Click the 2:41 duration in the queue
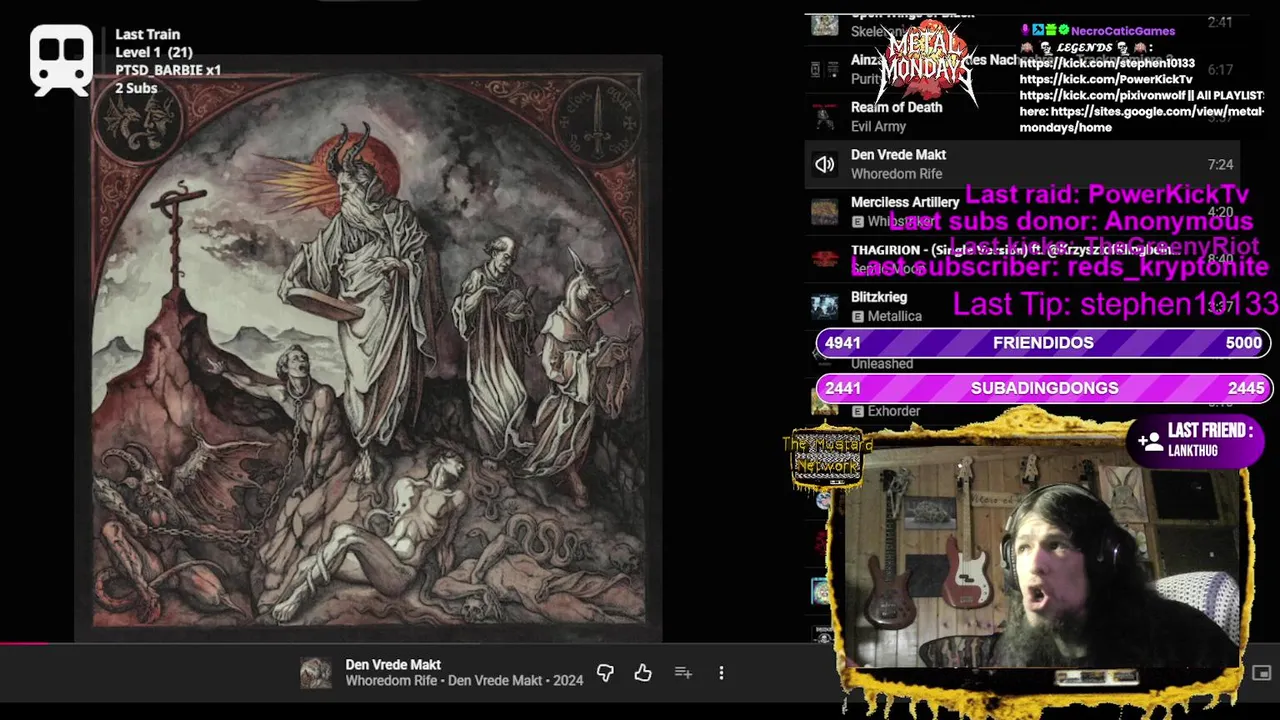The width and height of the screenshot is (1280, 720). pos(1220,22)
